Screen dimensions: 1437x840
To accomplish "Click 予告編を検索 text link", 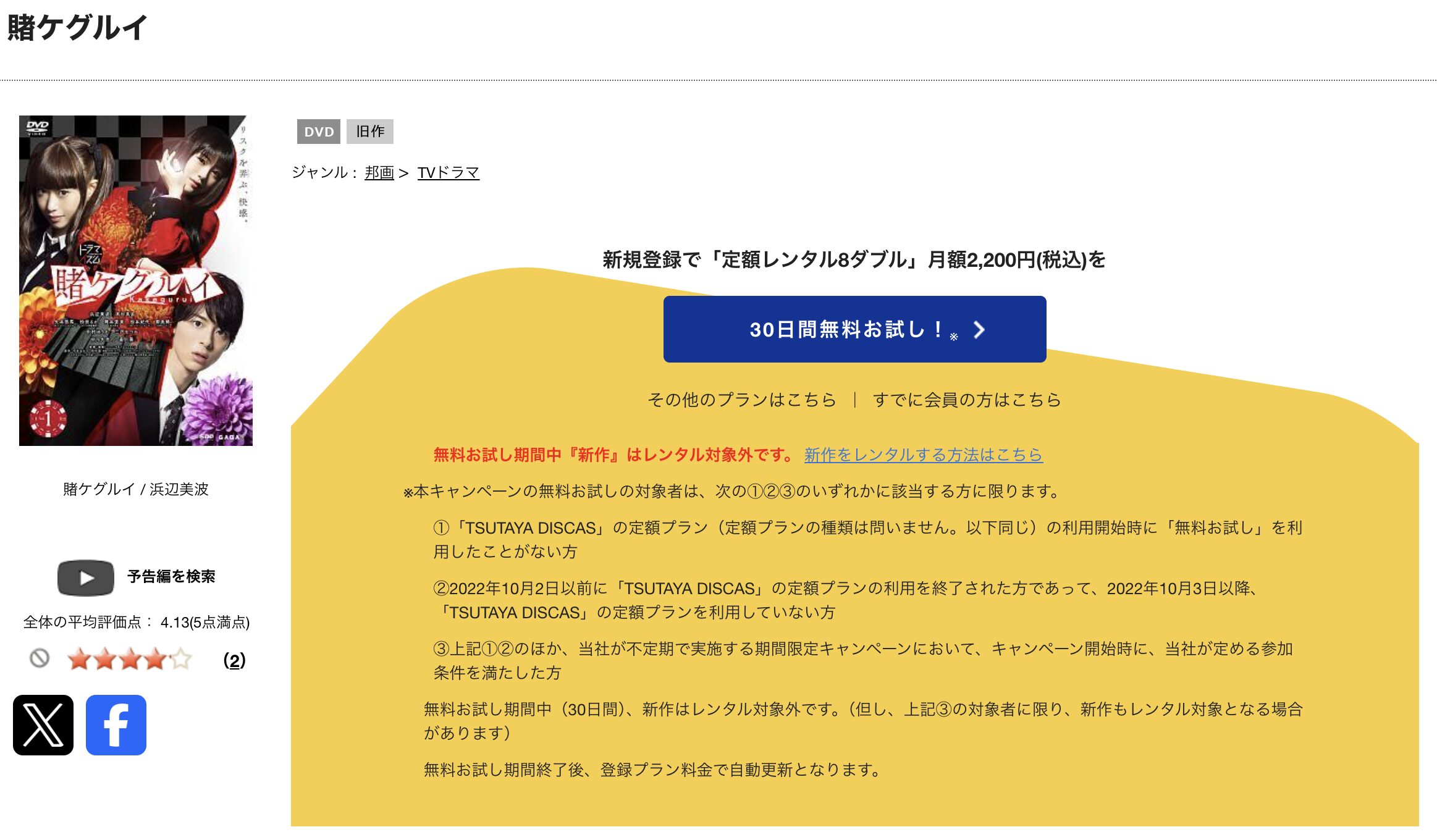I will (x=171, y=576).
